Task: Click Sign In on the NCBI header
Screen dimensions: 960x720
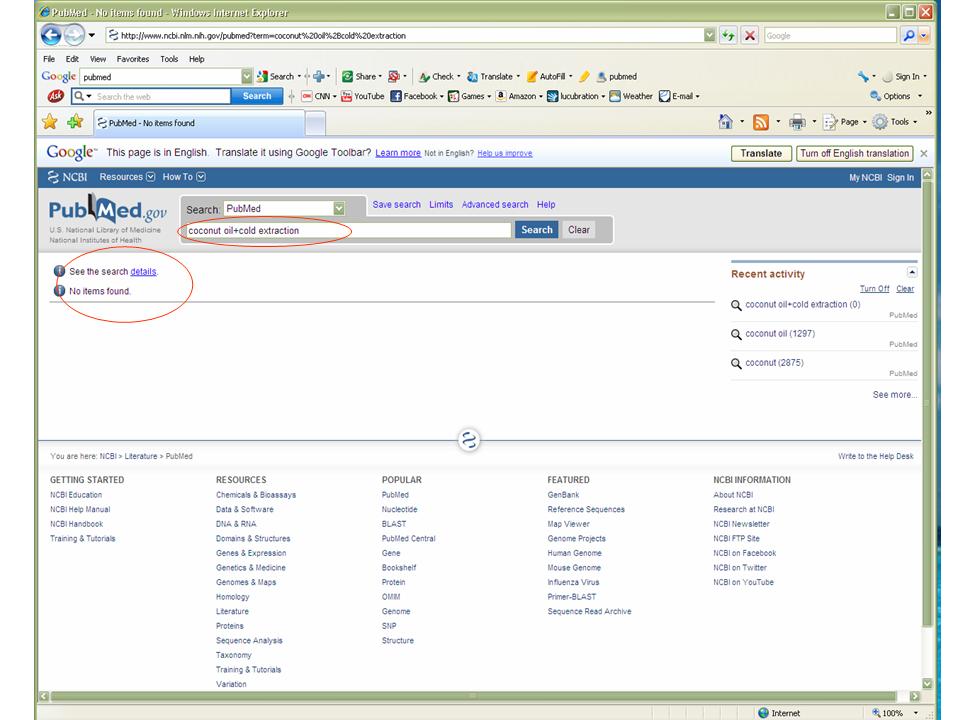Action: click(x=900, y=178)
